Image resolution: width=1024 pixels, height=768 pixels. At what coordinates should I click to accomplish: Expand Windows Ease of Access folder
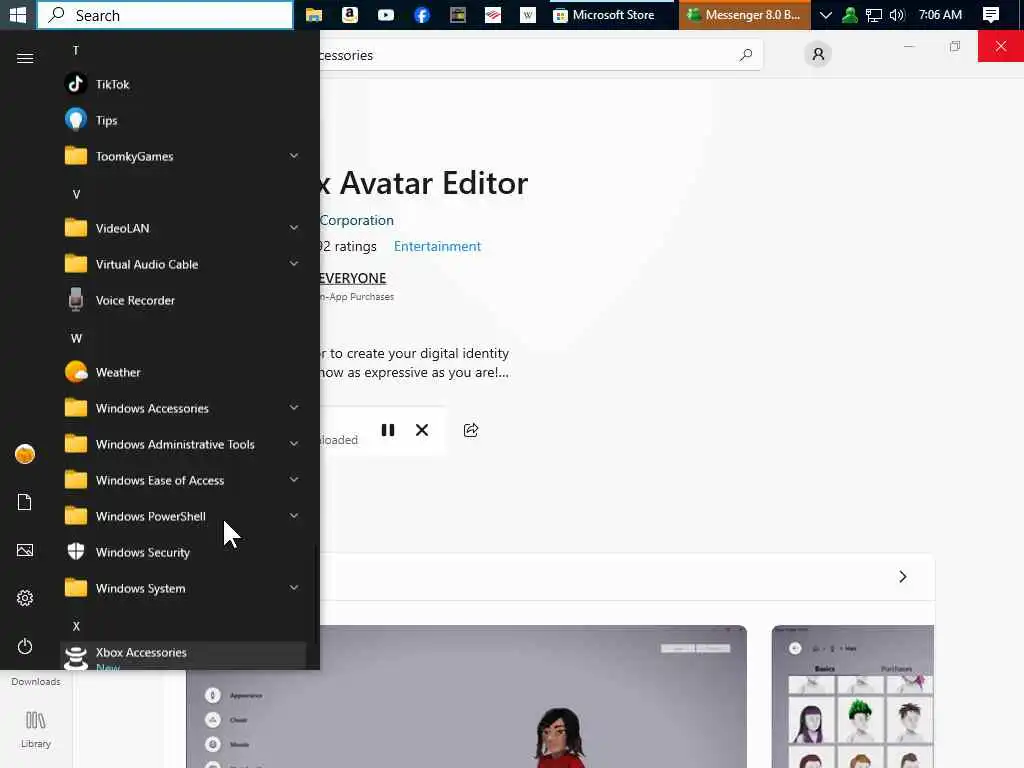(x=183, y=480)
